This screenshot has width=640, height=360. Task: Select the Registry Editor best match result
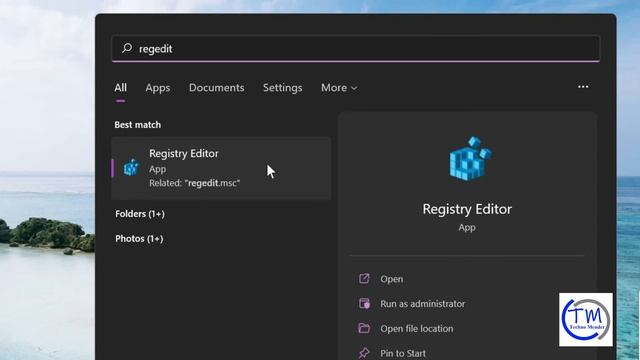(x=221, y=168)
